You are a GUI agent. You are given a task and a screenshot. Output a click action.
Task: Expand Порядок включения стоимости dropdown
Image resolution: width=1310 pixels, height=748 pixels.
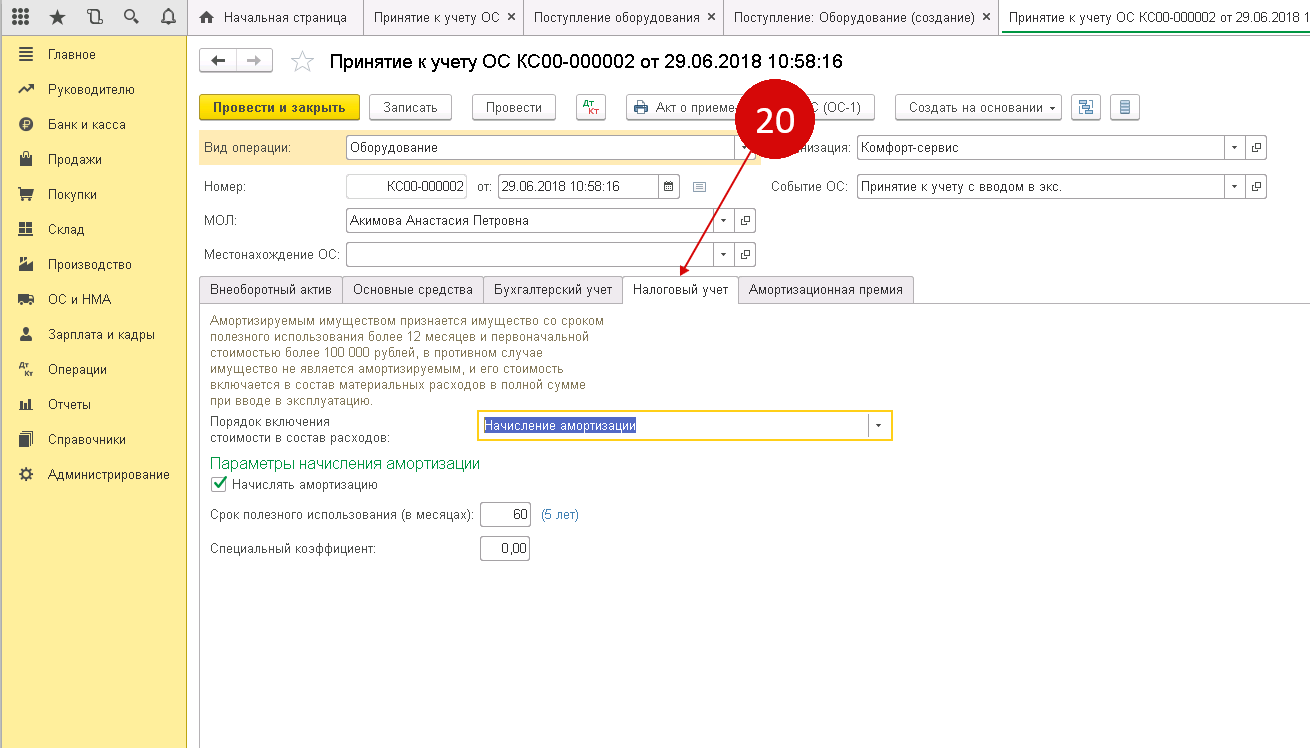(x=879, y=426)
